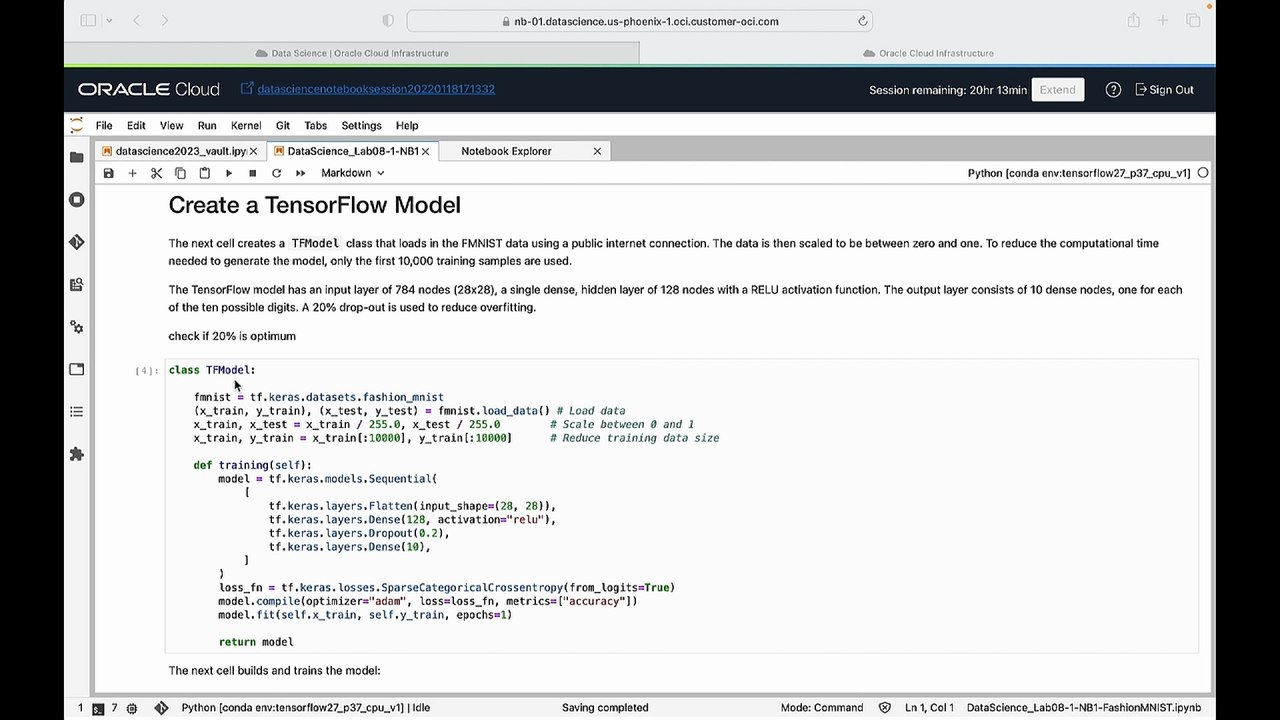This screenshot has width=1280, height=720.
Task: Open the tabs sidebar panel
Action: 77,369
